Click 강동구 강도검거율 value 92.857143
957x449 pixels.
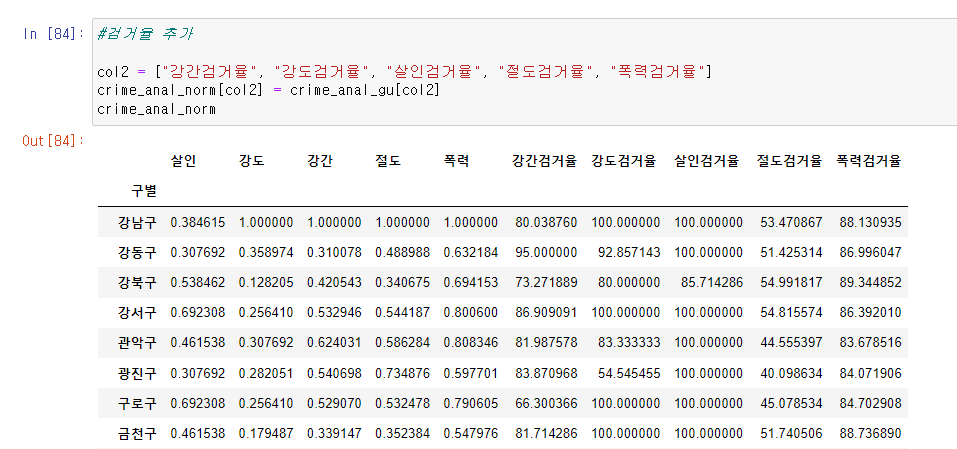pyautogui.click(x=629, y=252)
